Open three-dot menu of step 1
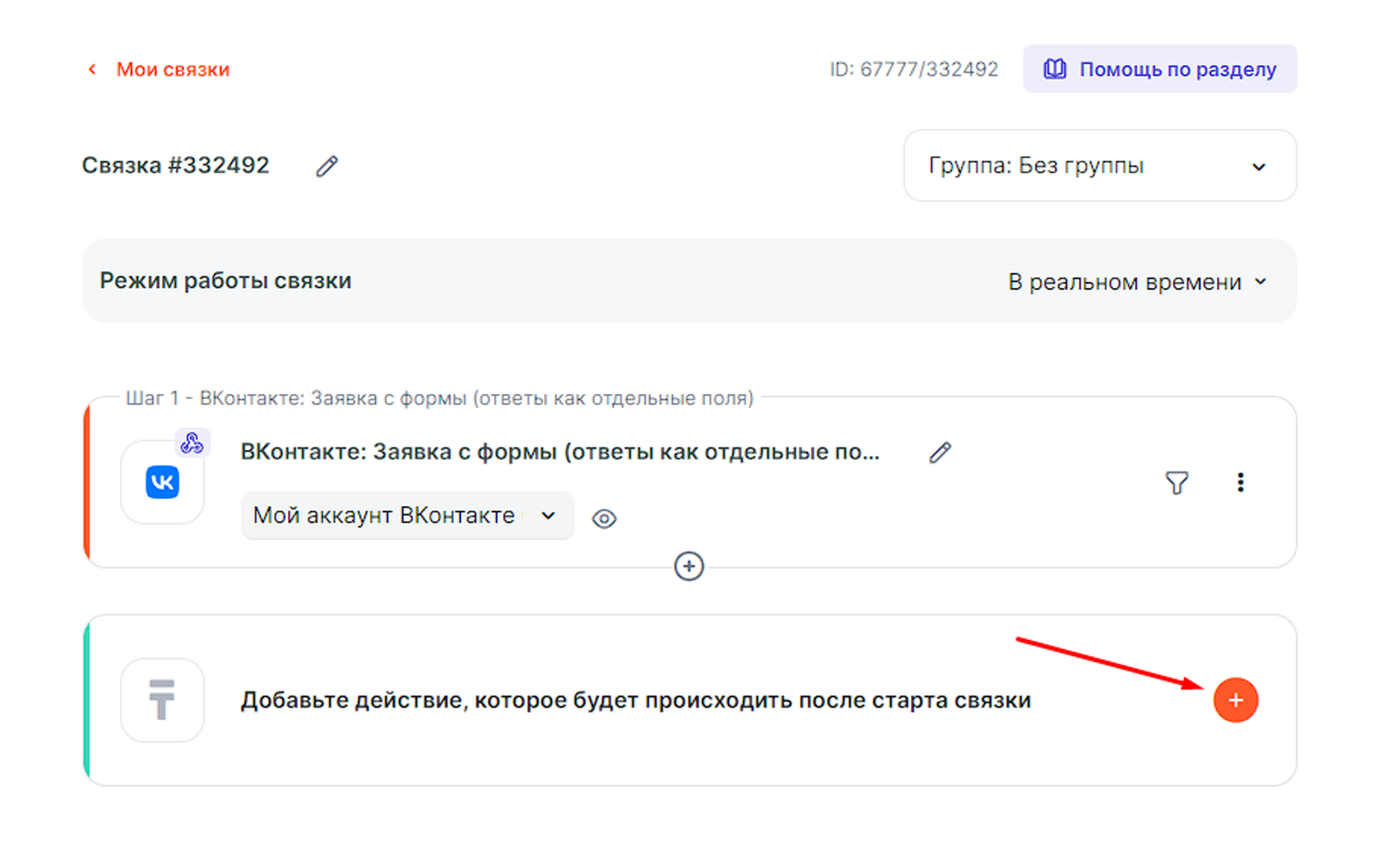 (1240, 483)
